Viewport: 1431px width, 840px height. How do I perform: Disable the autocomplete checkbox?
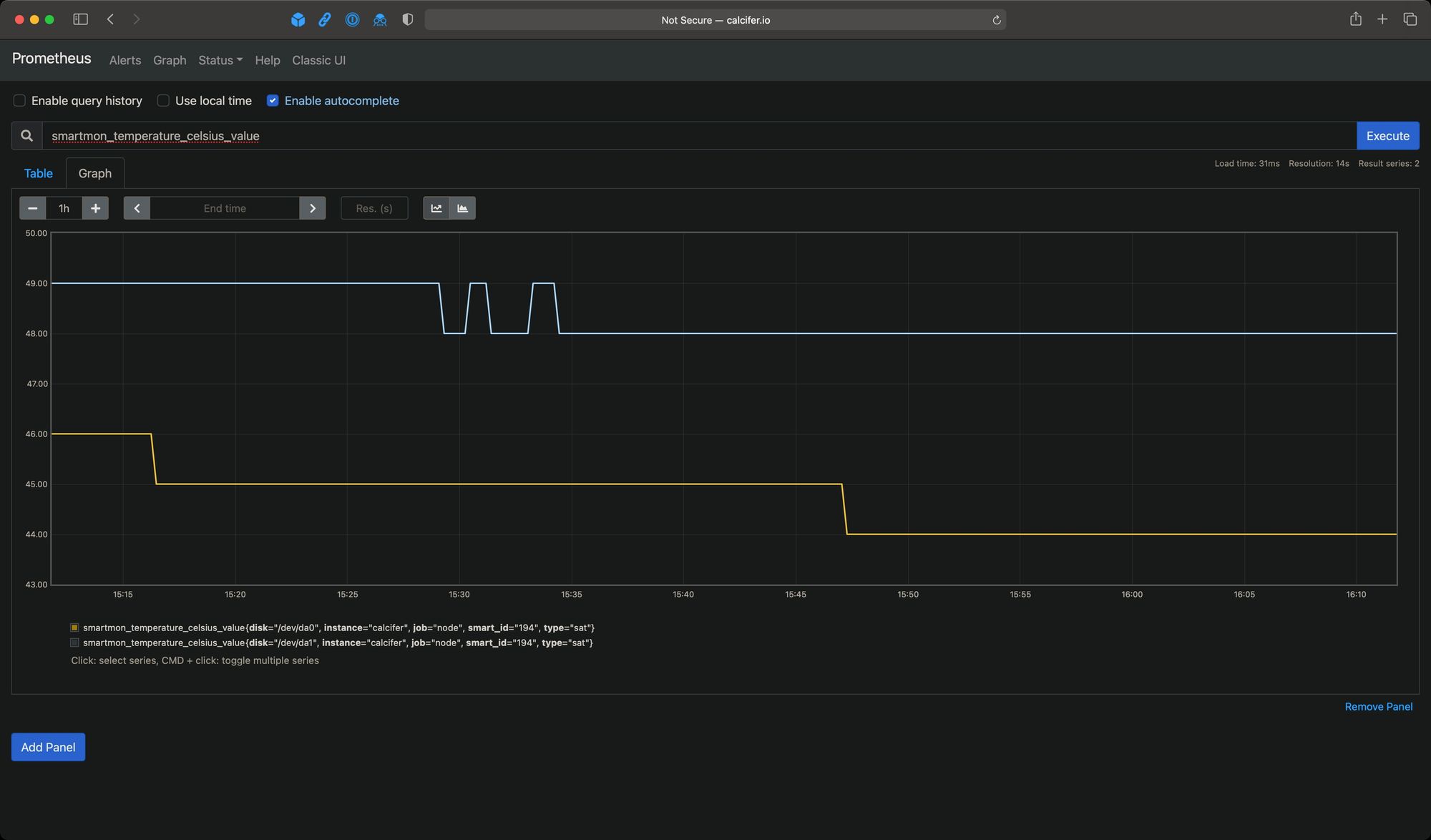273,101
